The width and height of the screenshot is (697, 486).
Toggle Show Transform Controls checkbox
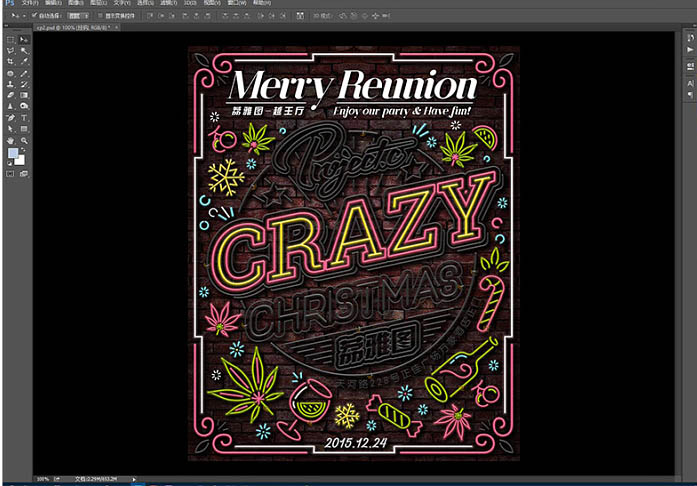98,16
